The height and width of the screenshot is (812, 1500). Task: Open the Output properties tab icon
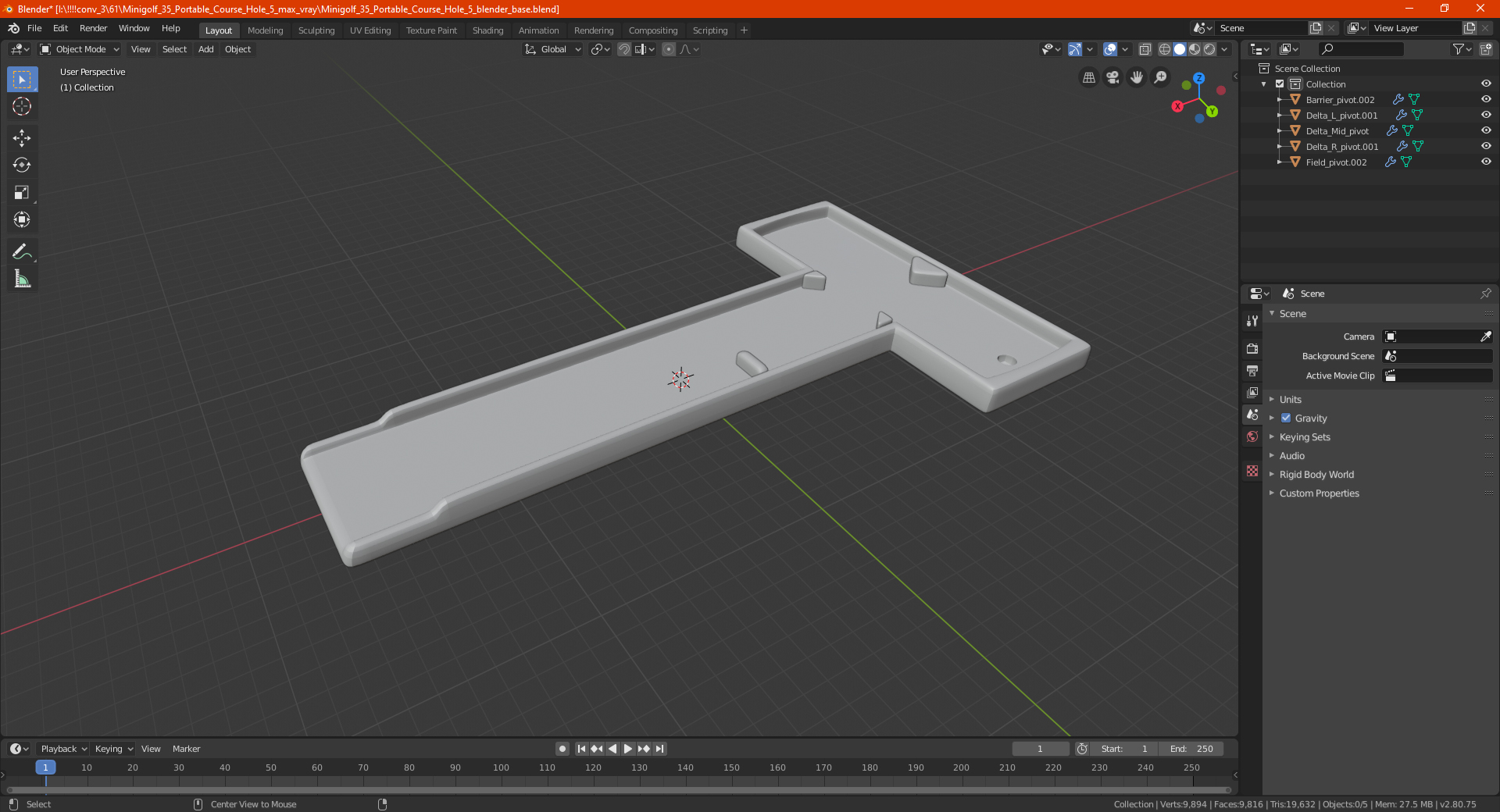[1252, 370]
